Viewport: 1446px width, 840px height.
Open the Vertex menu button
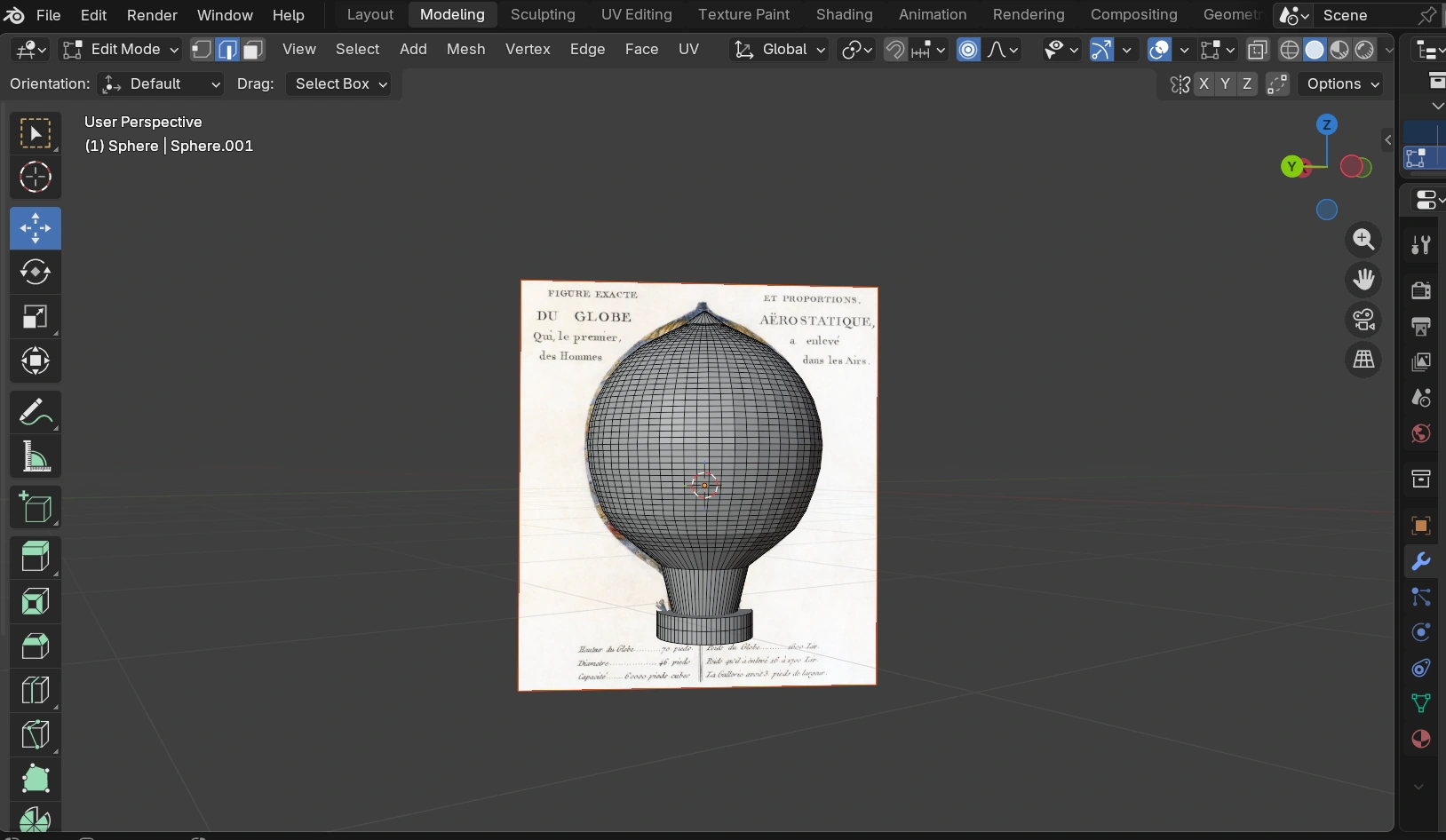coord(528,49)
